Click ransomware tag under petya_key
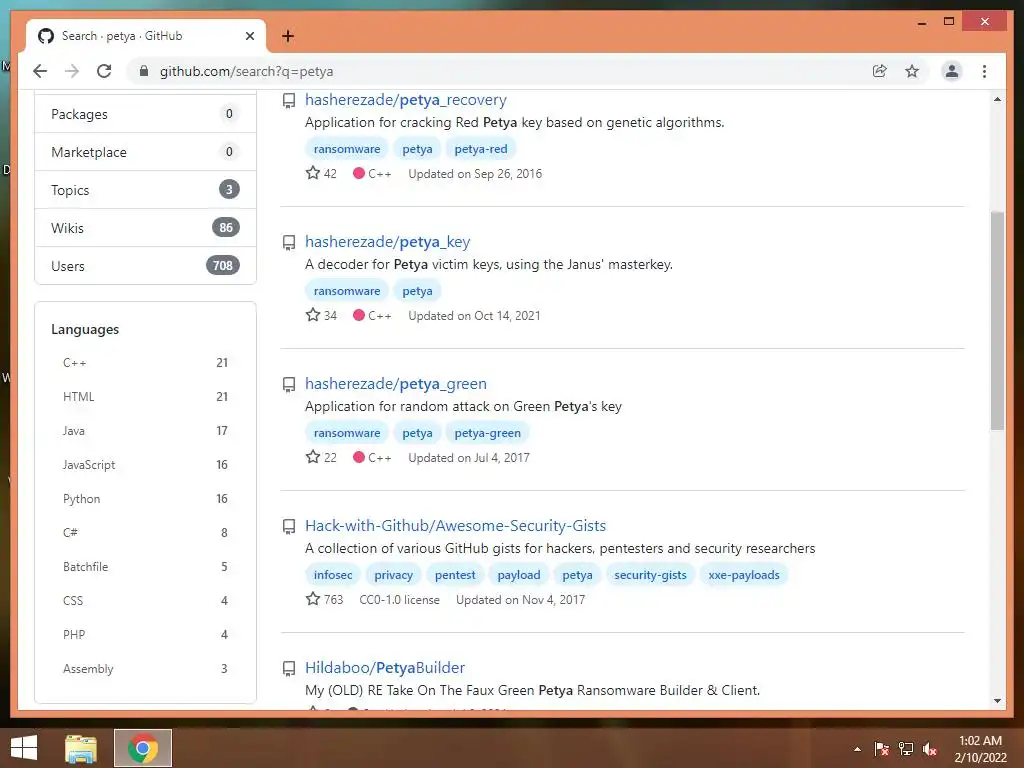The image size is (1024, 768). [347, 291]
